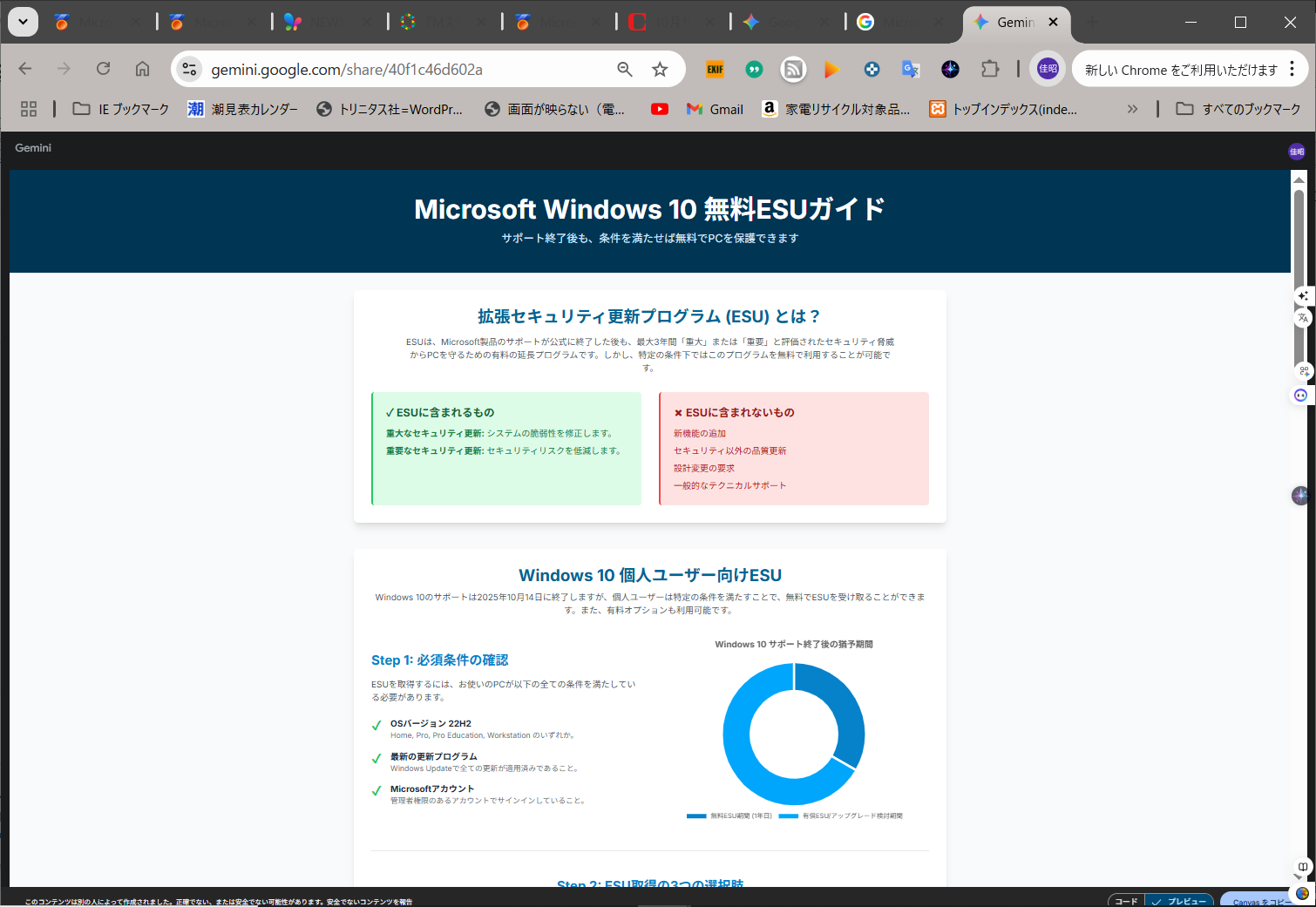Screen dimensions: 1316x907
Task: Click the ESUに含まれるもの green box title
Action: pyautogui.click(x=440, y=412)
